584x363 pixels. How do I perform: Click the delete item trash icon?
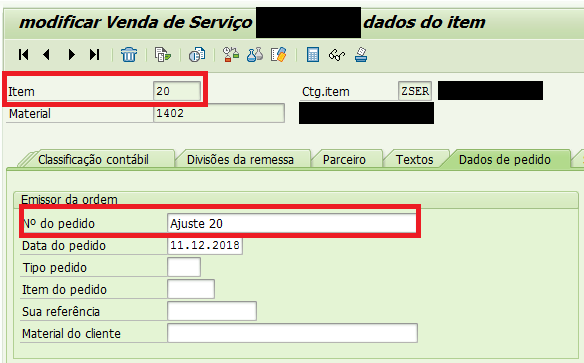[129, 55]
